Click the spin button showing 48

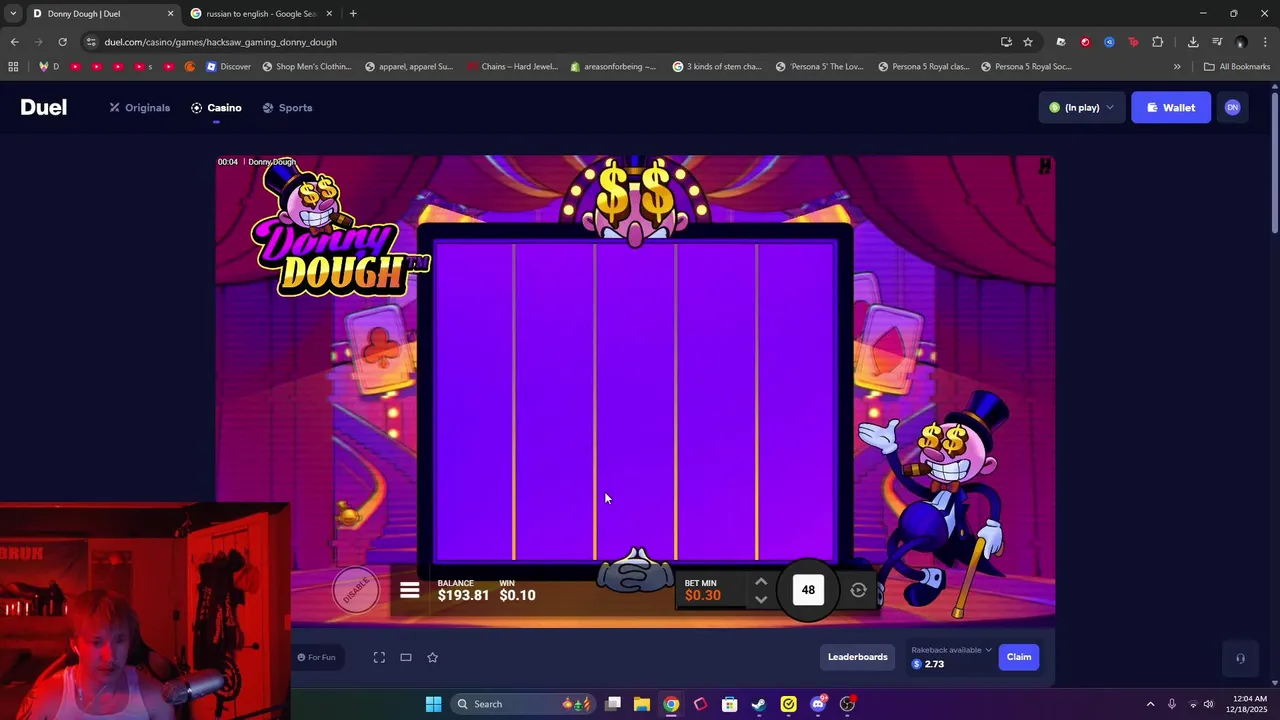click(808, 590)
